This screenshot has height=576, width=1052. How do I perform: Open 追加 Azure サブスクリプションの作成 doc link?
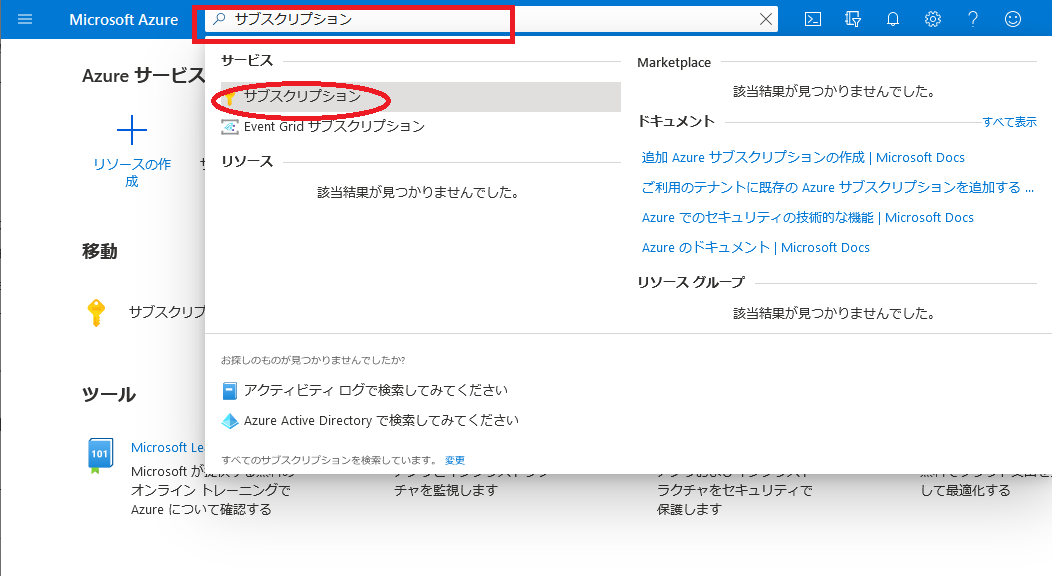click(x=803, y=158)
